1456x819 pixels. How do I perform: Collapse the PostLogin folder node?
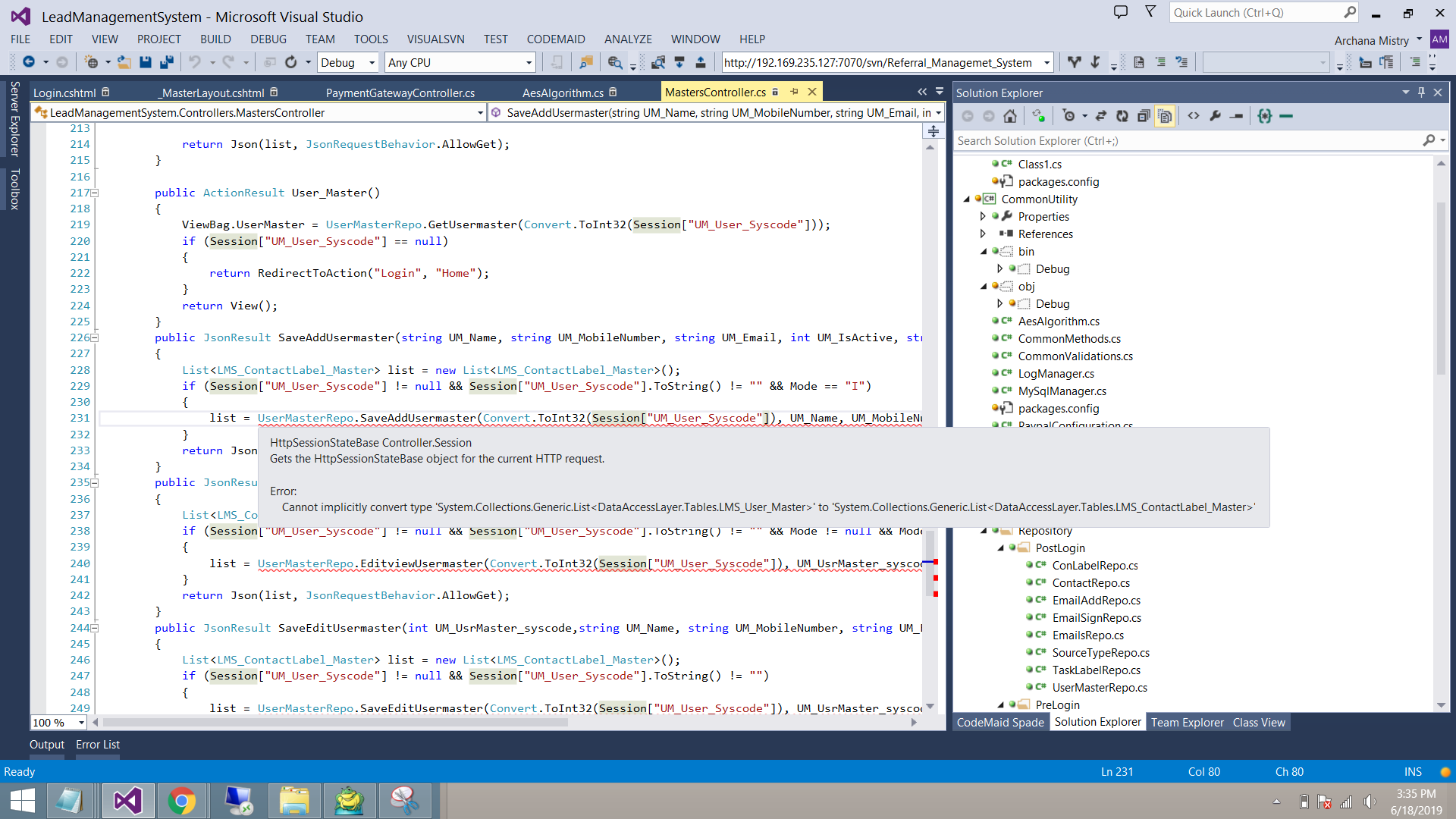[1001, 548]
